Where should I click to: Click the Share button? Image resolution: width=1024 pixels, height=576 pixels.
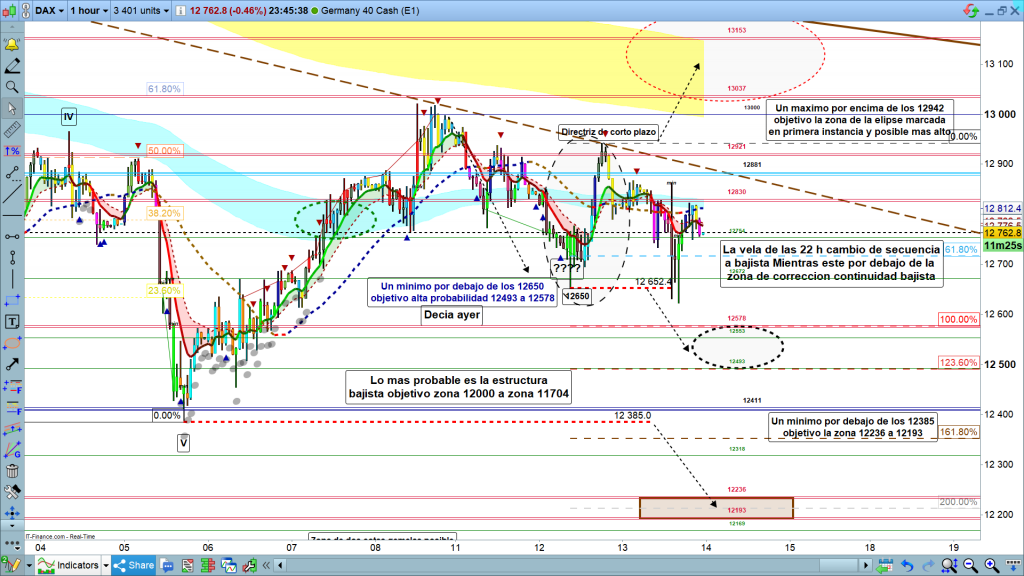(132, 566)
